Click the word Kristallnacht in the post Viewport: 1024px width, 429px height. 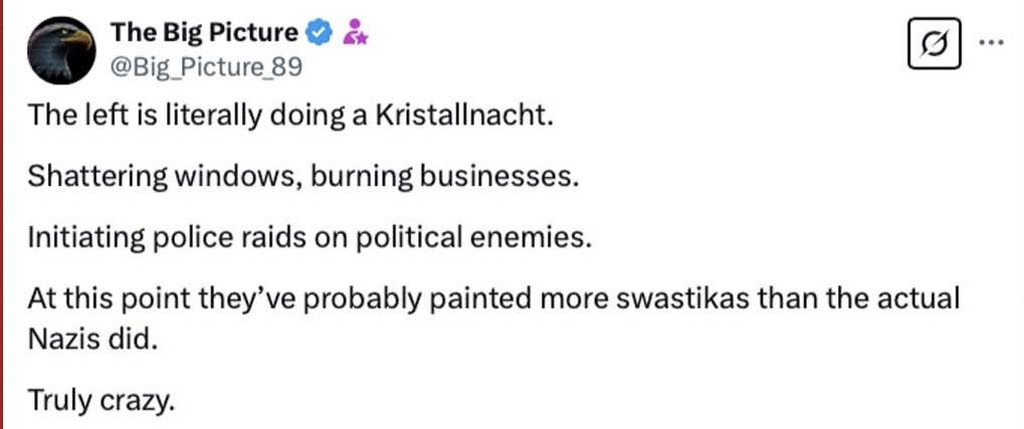(x=464, y=116)
